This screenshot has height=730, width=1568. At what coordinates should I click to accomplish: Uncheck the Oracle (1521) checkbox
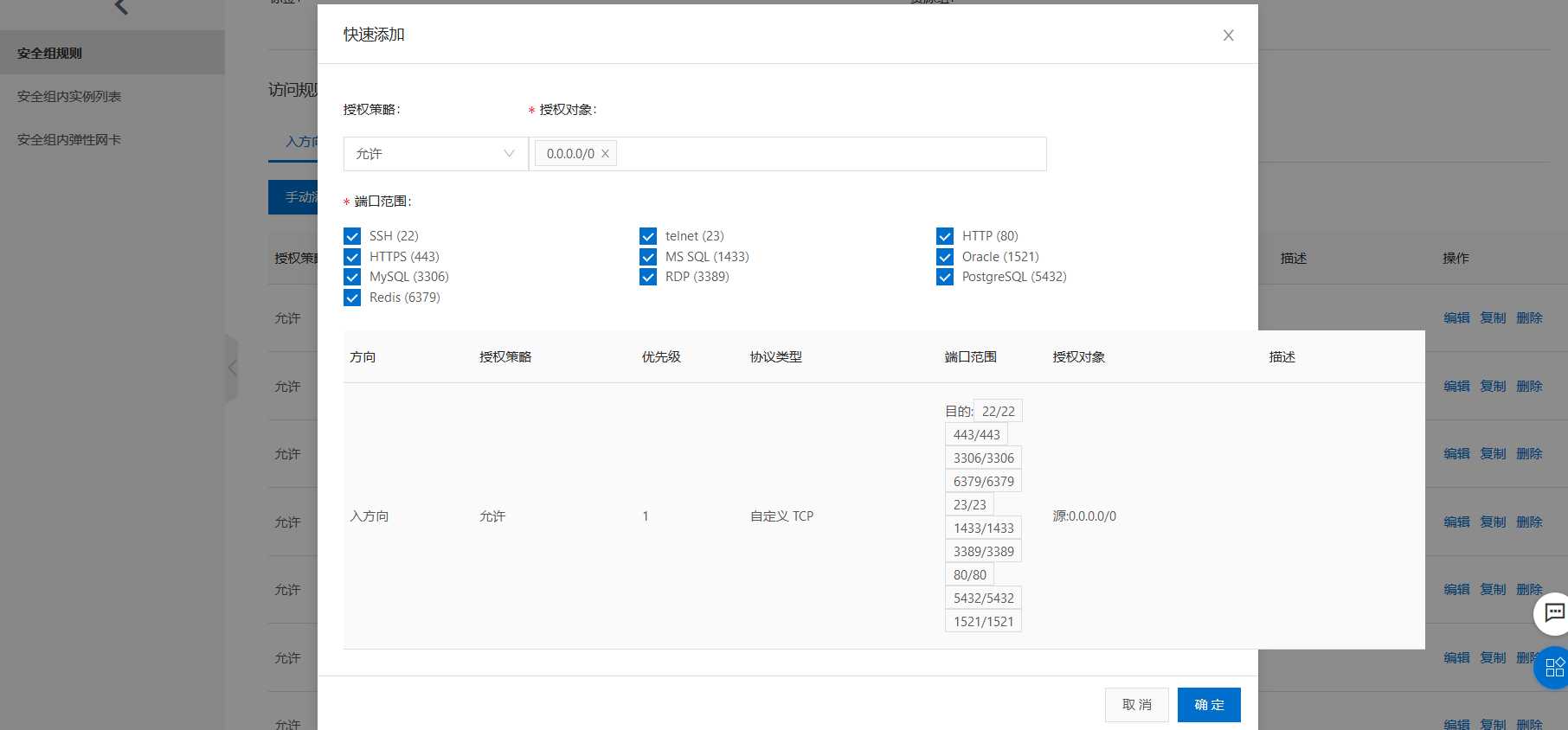tap(945, 257)
